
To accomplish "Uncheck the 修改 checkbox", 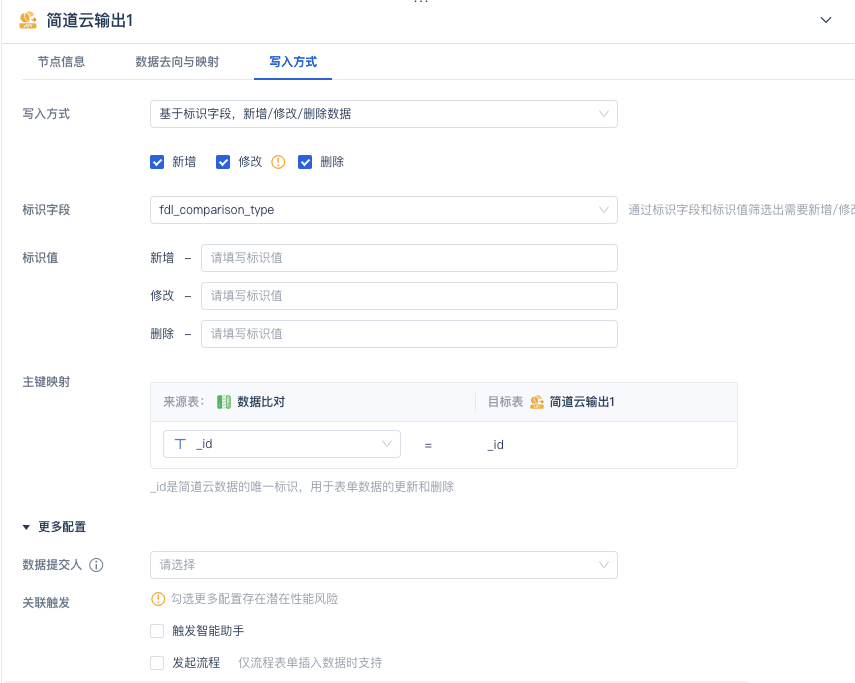I will [223, 162].
